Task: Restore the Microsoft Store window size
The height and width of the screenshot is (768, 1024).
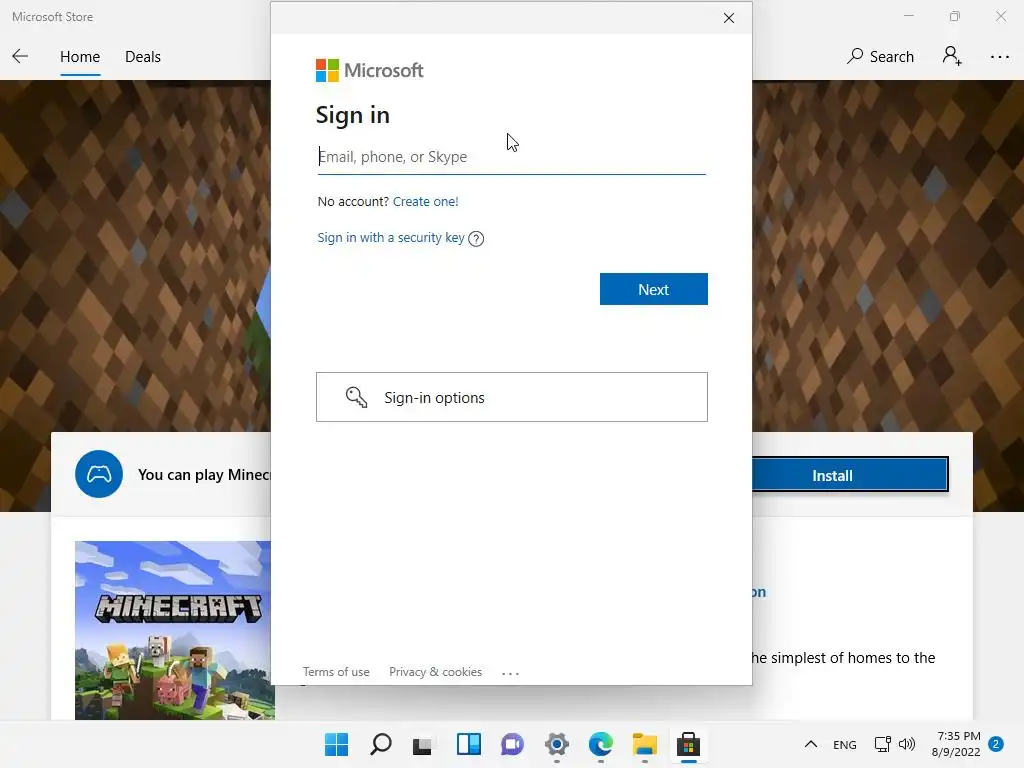Action: tap(955, 16)
